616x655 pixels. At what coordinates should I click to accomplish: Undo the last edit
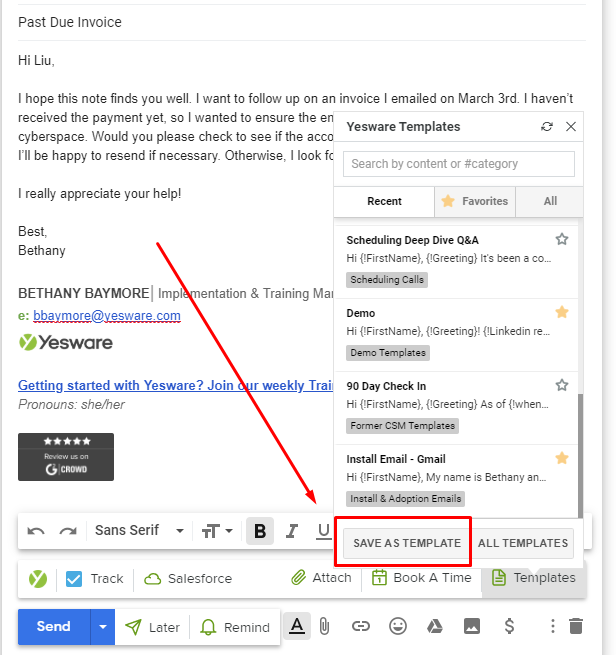tap(37, 530)
